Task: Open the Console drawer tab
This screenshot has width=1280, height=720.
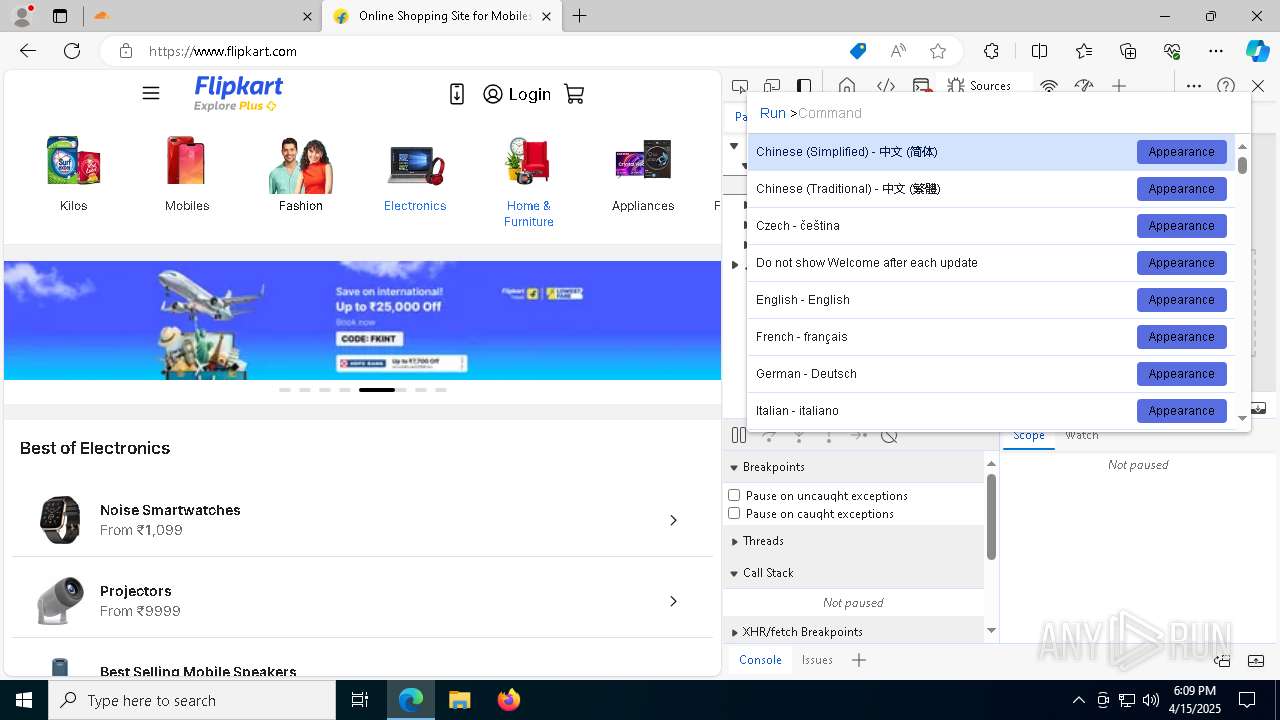Action: click(x=760, y=660)
